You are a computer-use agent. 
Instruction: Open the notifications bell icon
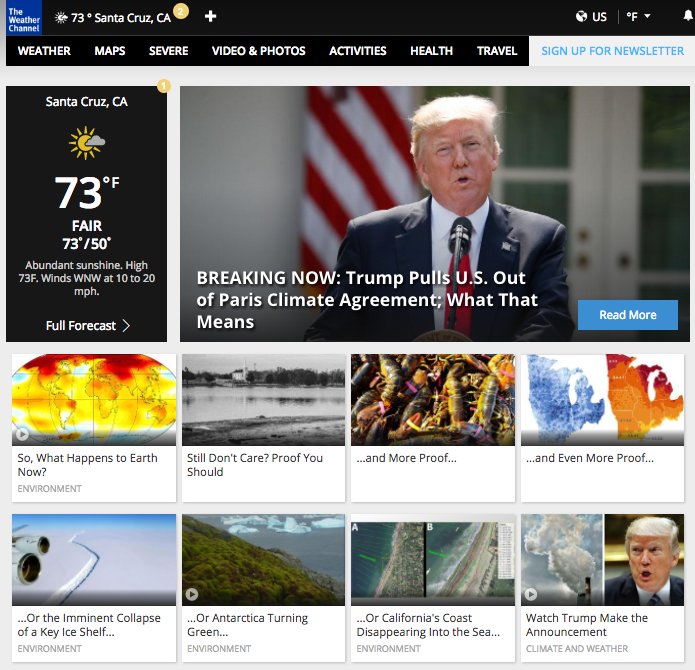pyautogui.click(x=688, y=16)
